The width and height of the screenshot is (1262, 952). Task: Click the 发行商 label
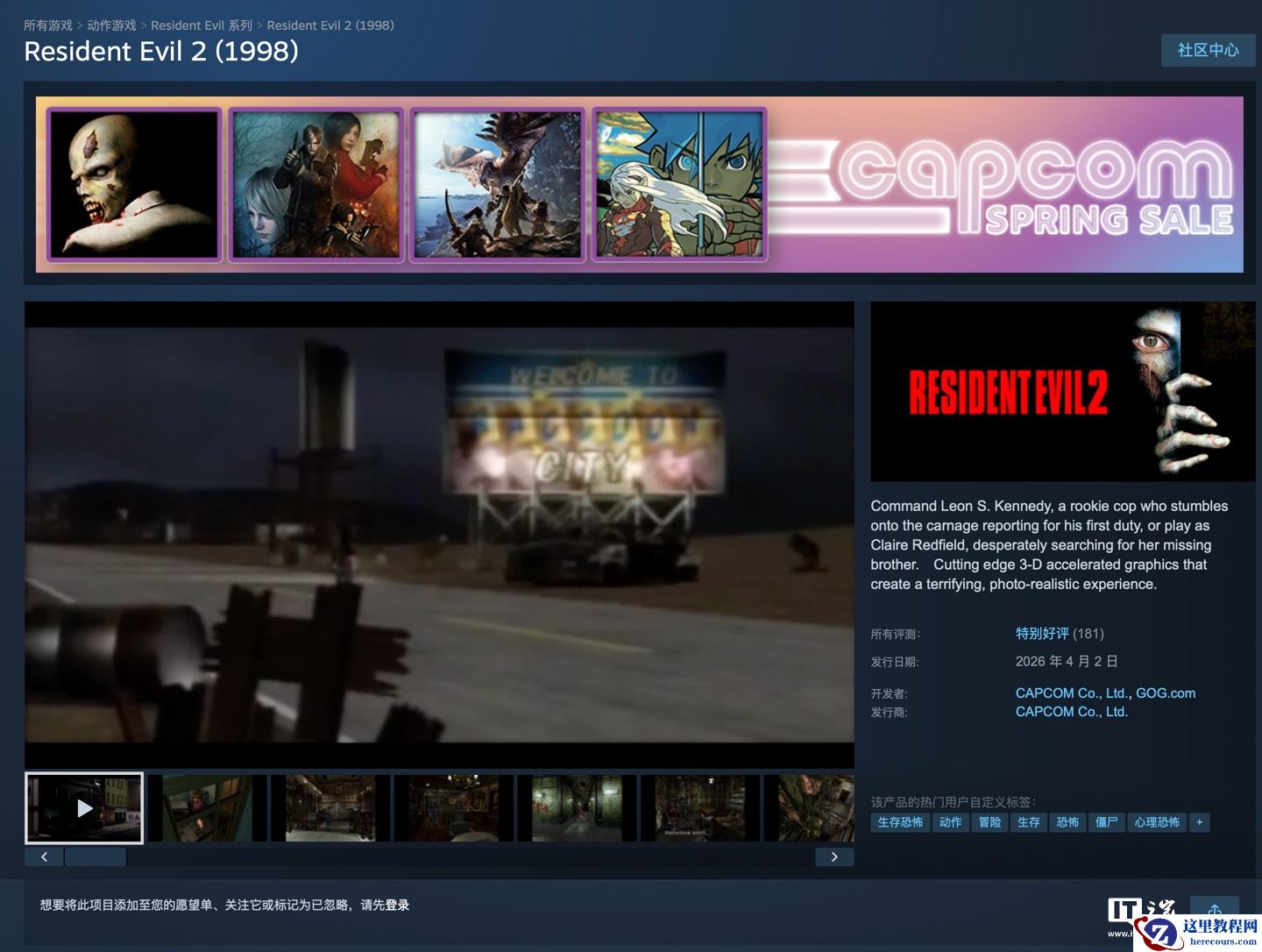890,712
